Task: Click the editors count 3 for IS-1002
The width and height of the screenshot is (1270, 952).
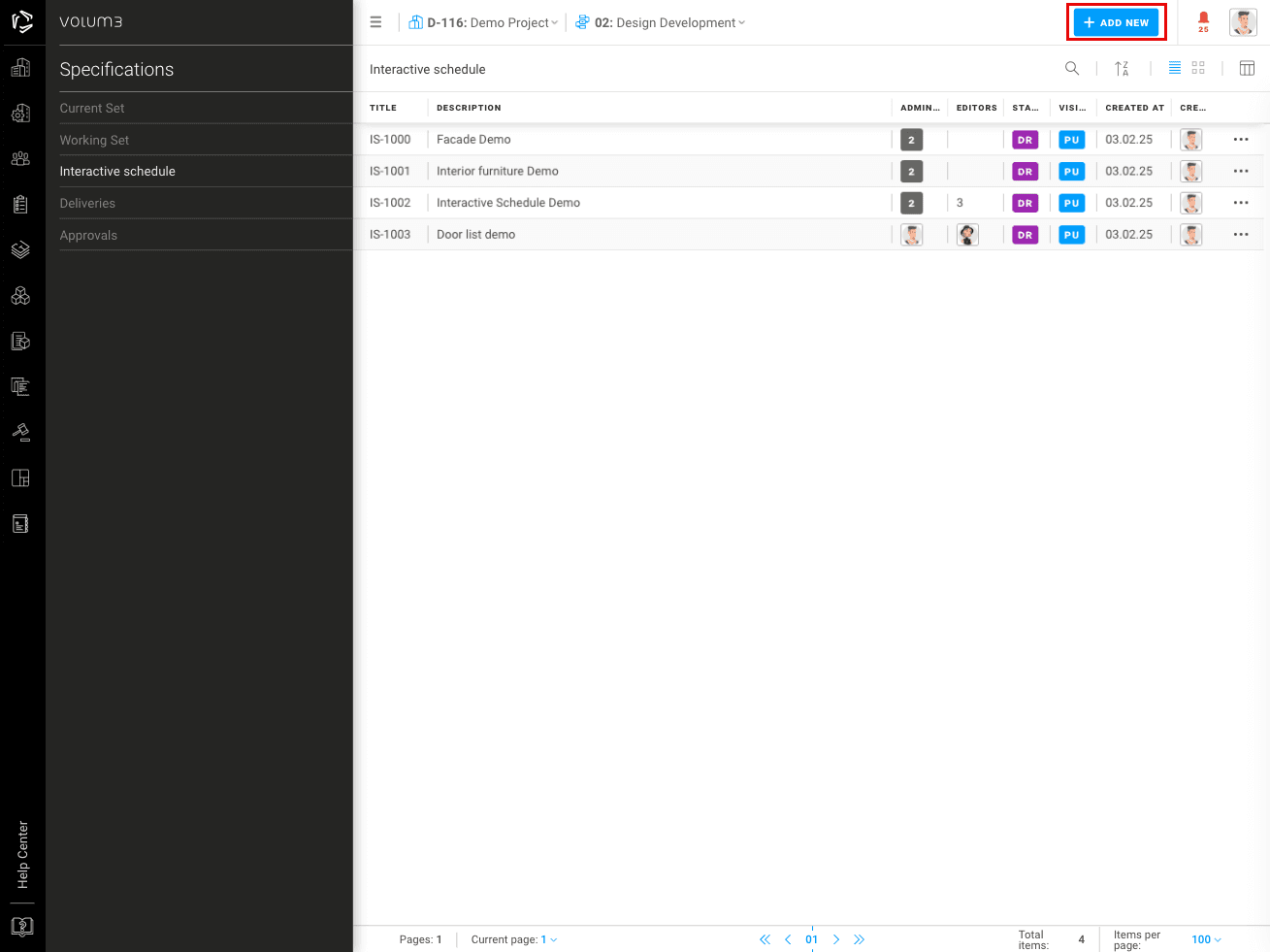Action: tap(960, 203)
